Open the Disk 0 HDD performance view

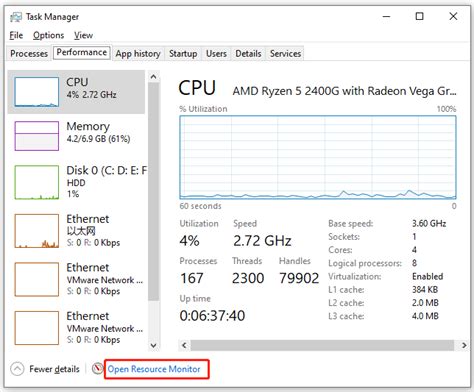tap(76, 182)
